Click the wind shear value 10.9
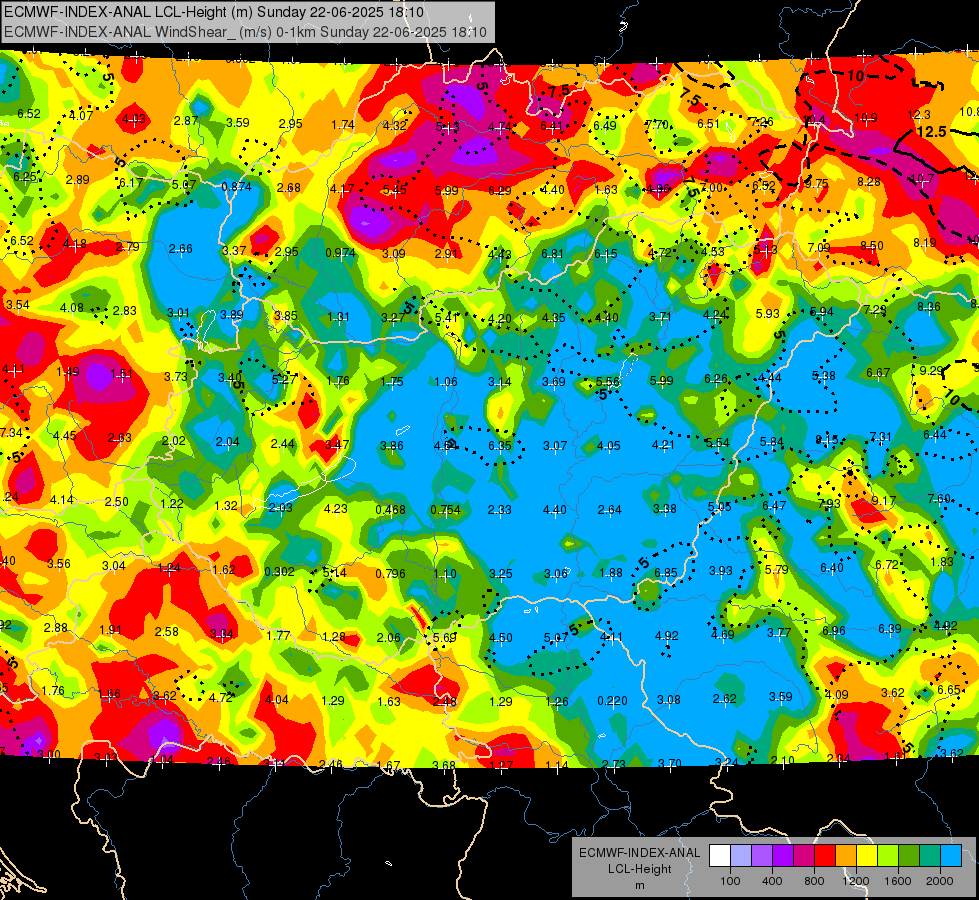Screen dimensions: 979x900 pyautogui.click(x=866, y=117)
